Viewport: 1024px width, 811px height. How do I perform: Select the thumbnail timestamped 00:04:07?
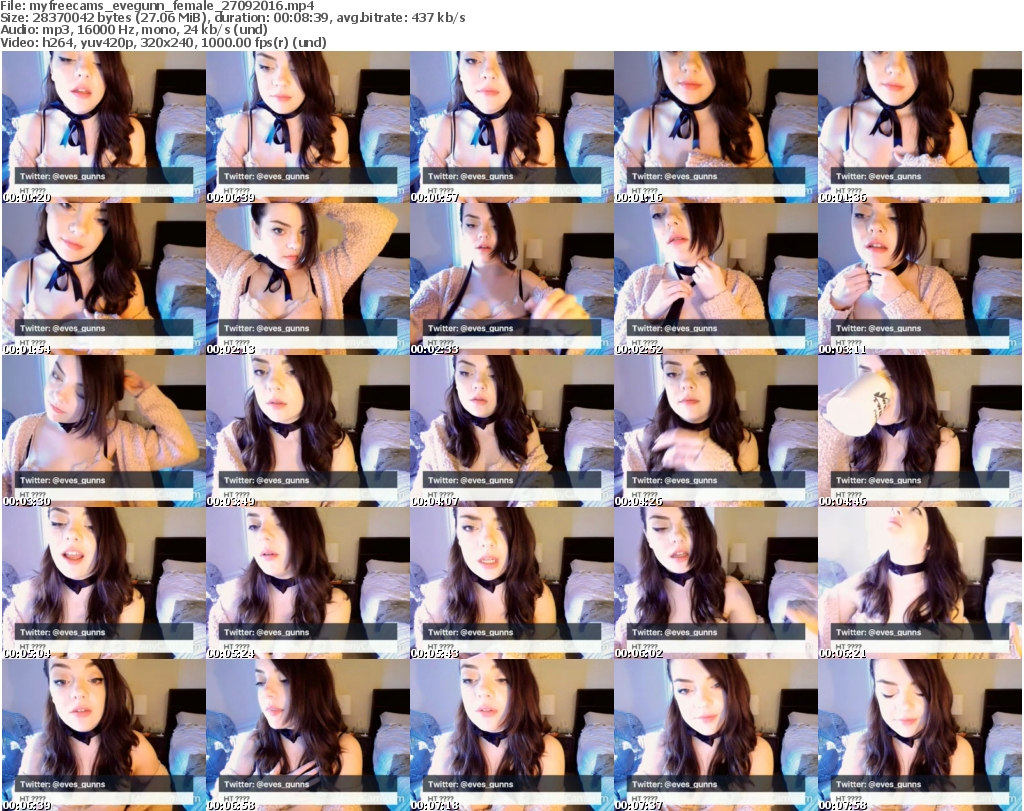click(512, 431)
